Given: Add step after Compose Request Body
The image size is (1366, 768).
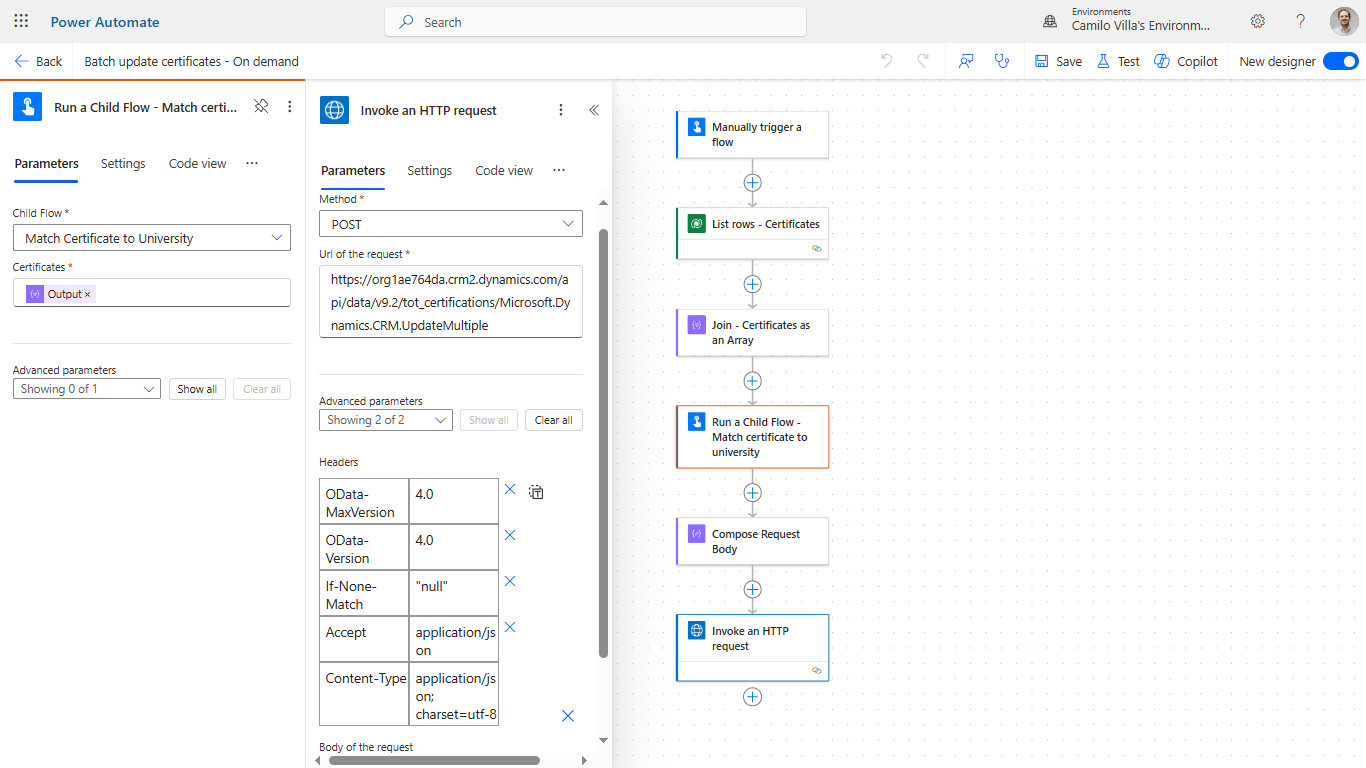Looking at the screenshot, I should click(x=753, y=590).
